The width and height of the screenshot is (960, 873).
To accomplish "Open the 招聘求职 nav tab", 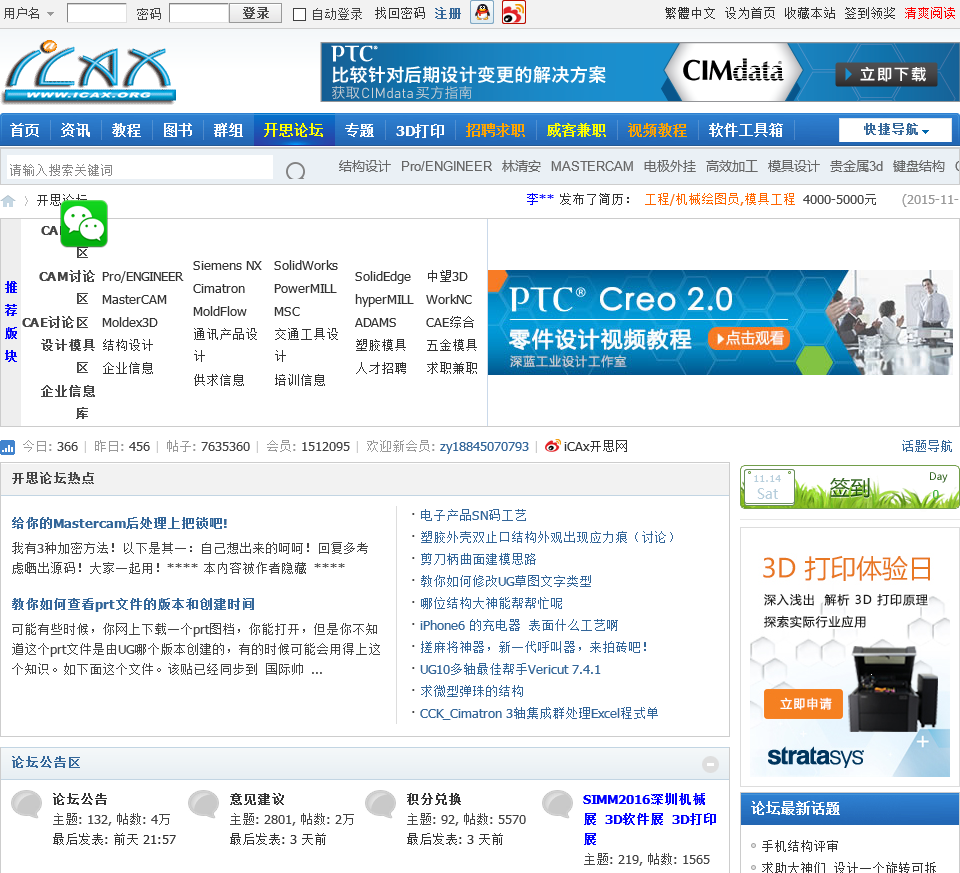I will [x=495, y=130].
